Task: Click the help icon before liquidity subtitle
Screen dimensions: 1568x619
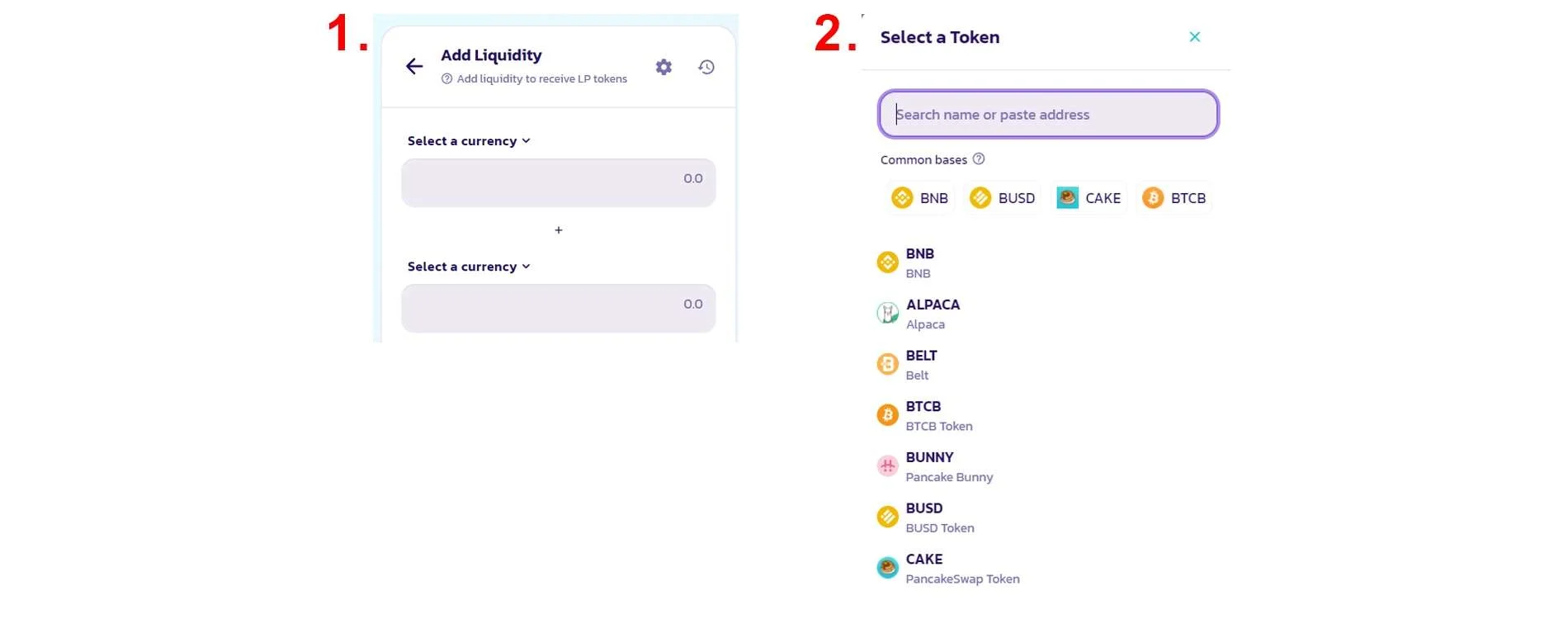Action: 446,79
